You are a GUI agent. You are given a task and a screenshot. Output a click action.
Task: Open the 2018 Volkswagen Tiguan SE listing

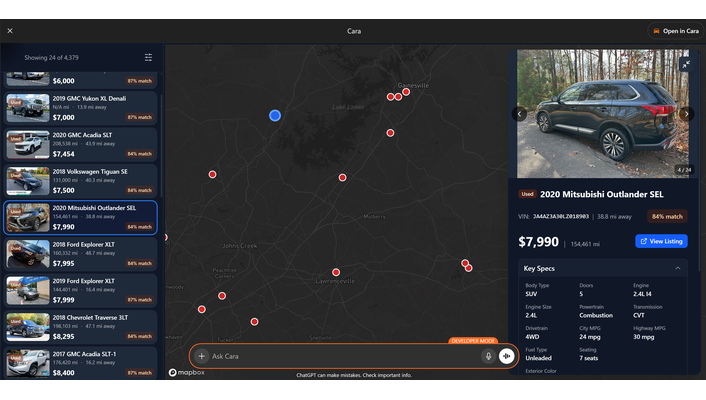click(81, 181)
